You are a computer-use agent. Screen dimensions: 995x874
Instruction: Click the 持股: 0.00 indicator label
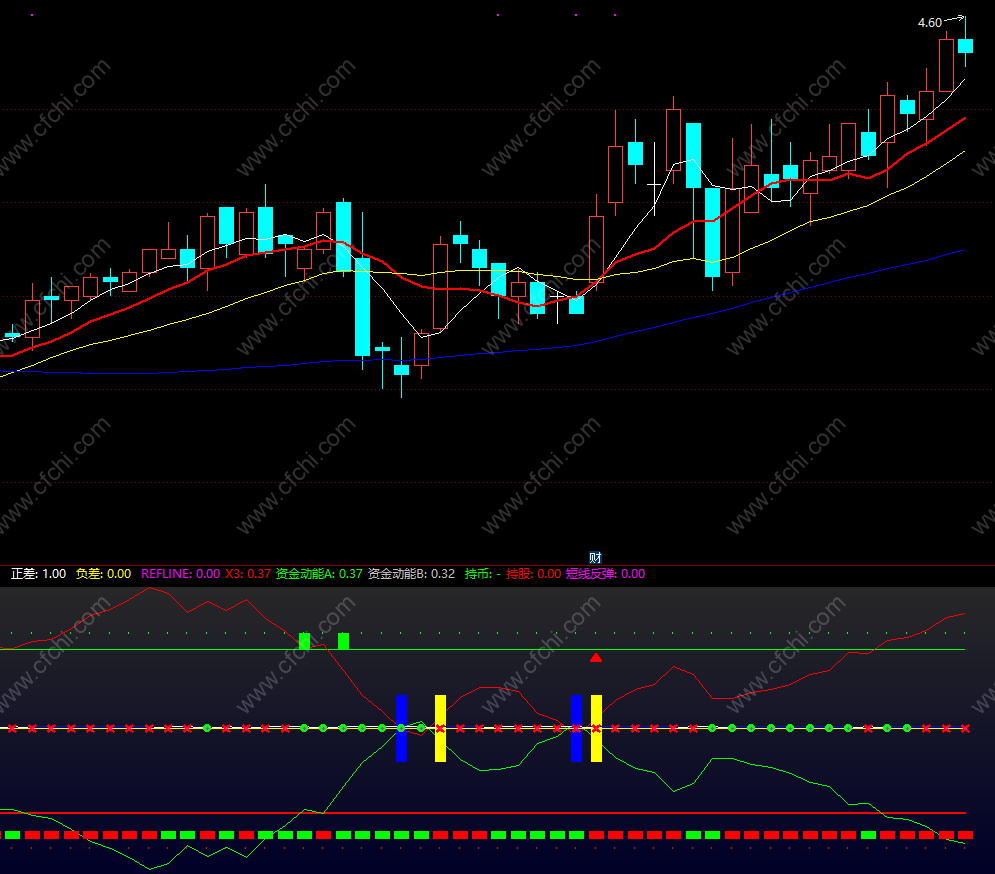coord(534,574)
